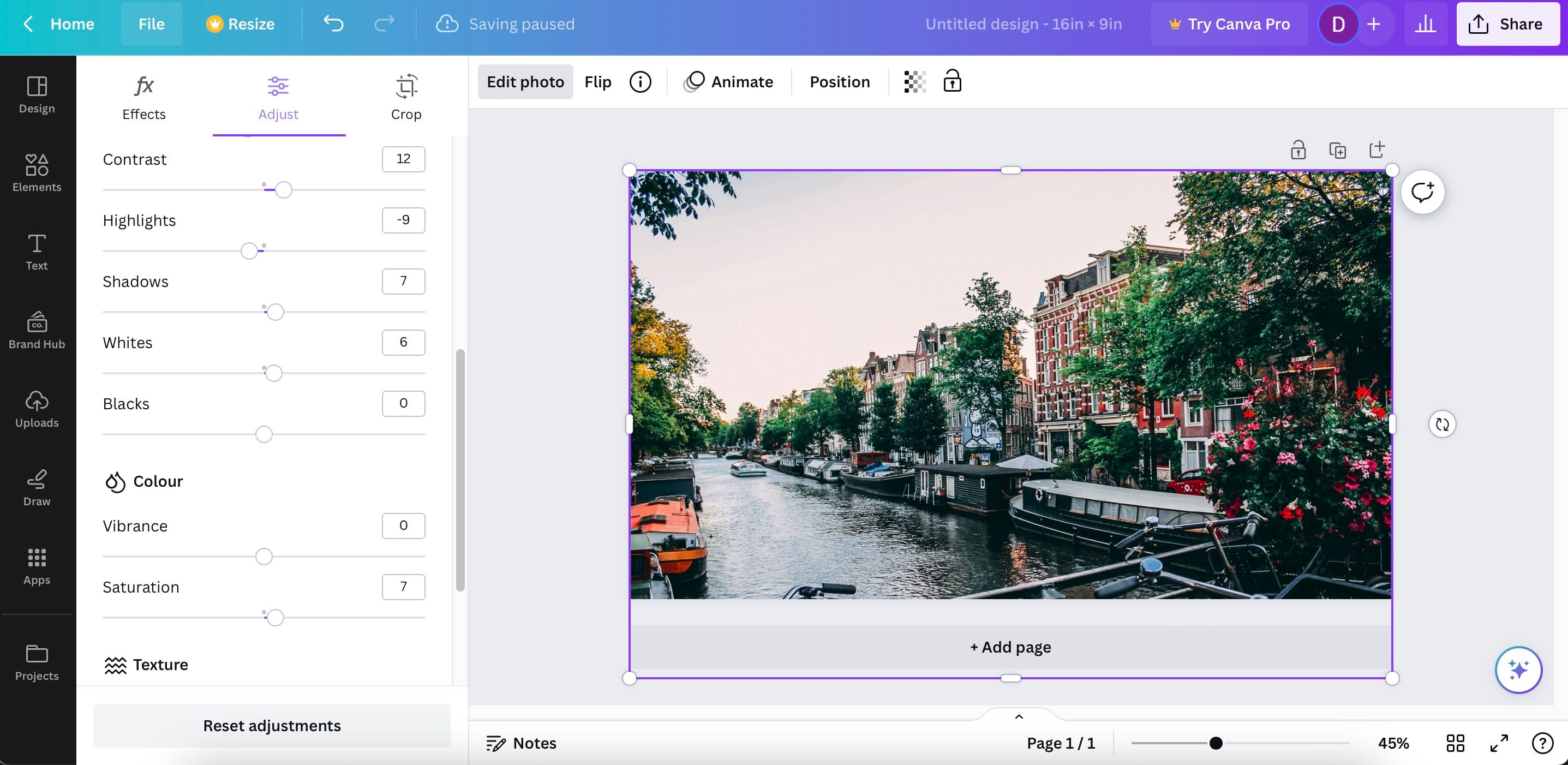Image resolution: width=1568 pixels, height=765 pixels.
Task: Open the zoom percentage dropdown
Action: (1395, 743)
